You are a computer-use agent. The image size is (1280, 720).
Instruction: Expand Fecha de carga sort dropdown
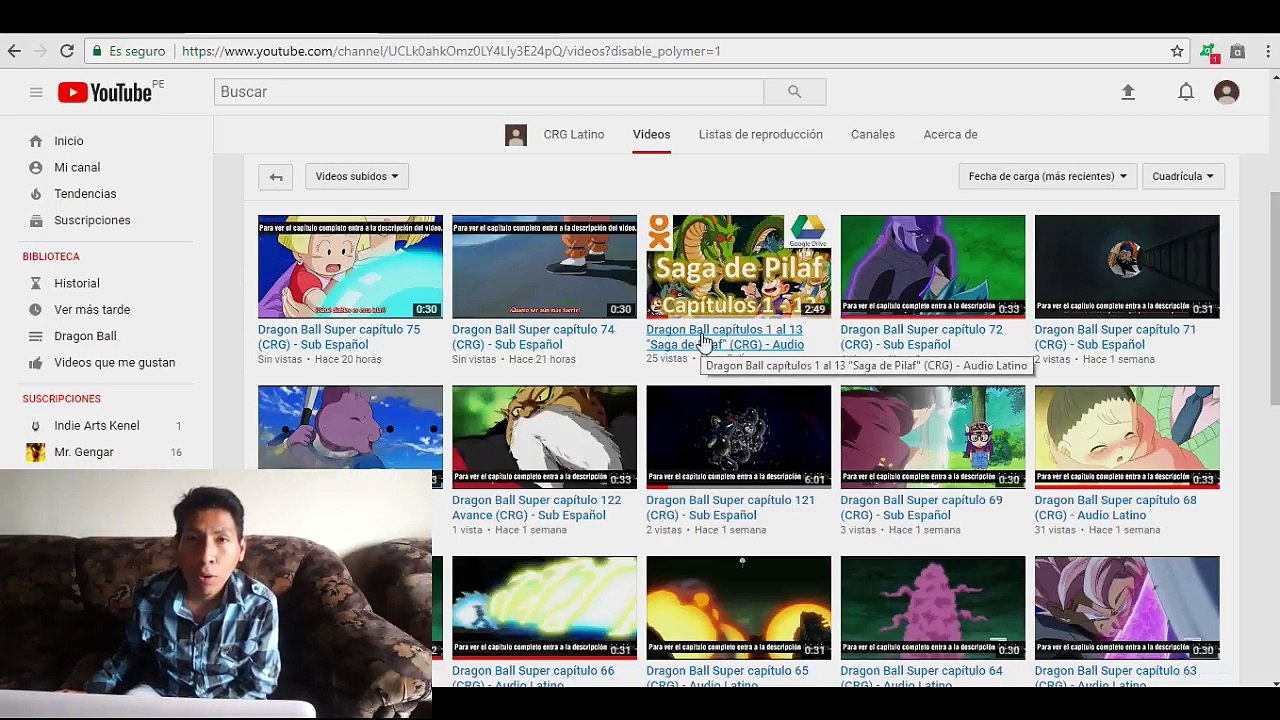(1047, 177)
